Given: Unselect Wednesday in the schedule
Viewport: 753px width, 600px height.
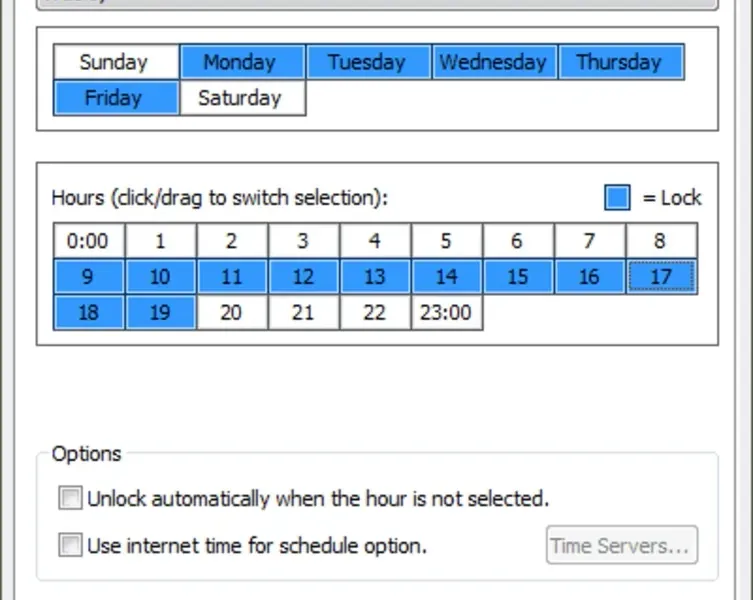Looking at the screenshot, I should pos(493,62).
